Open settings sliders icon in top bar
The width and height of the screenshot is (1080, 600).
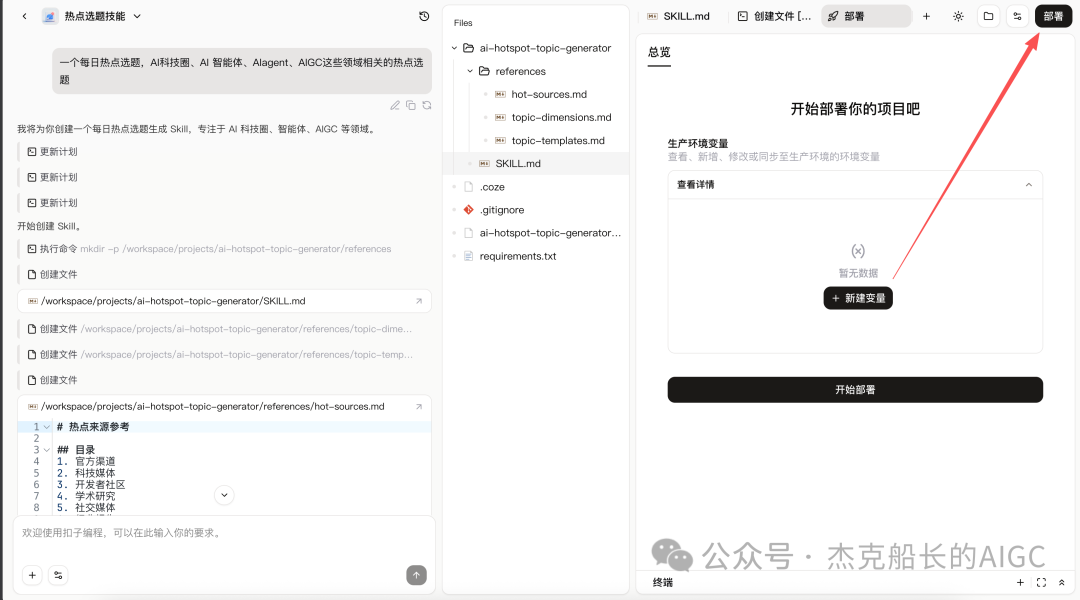(x=1017, y=16)
